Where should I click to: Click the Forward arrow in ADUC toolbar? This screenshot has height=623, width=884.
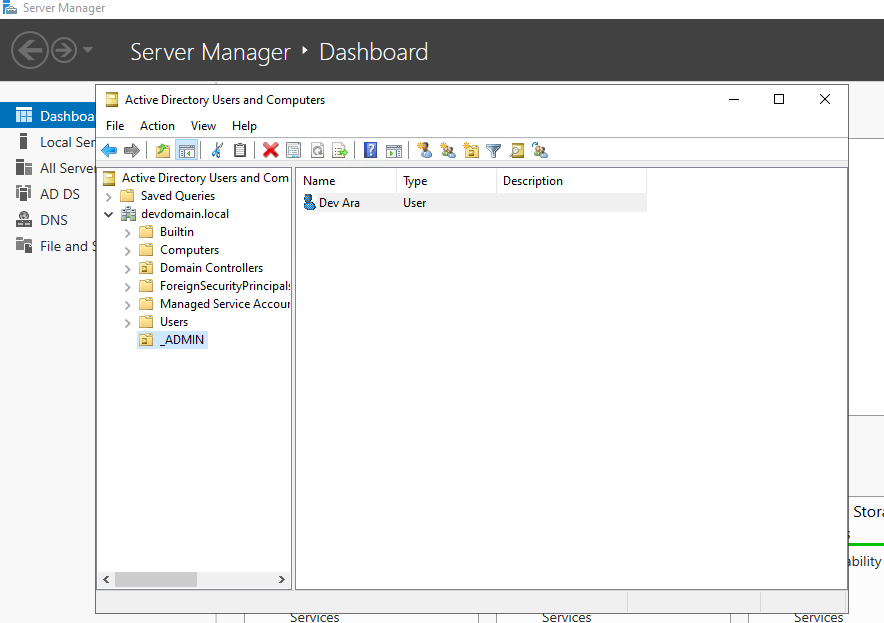click(x=131, y=151)
